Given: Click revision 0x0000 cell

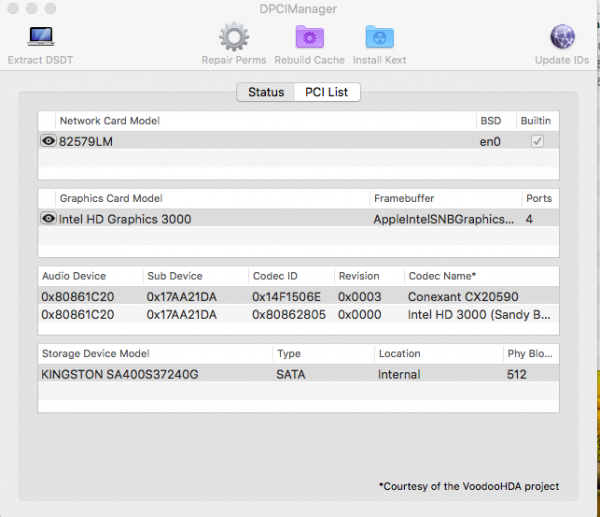Looking at the screenshot, I should click(x=359, y=315).
